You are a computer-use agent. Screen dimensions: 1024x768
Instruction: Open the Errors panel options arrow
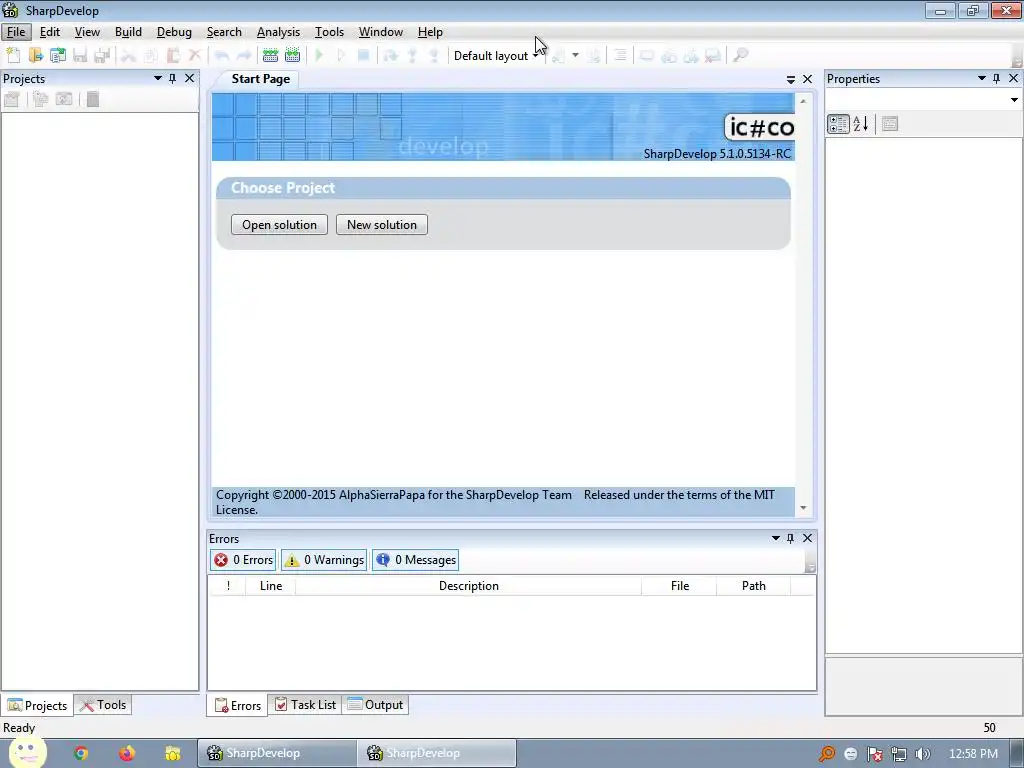point(775,538)
